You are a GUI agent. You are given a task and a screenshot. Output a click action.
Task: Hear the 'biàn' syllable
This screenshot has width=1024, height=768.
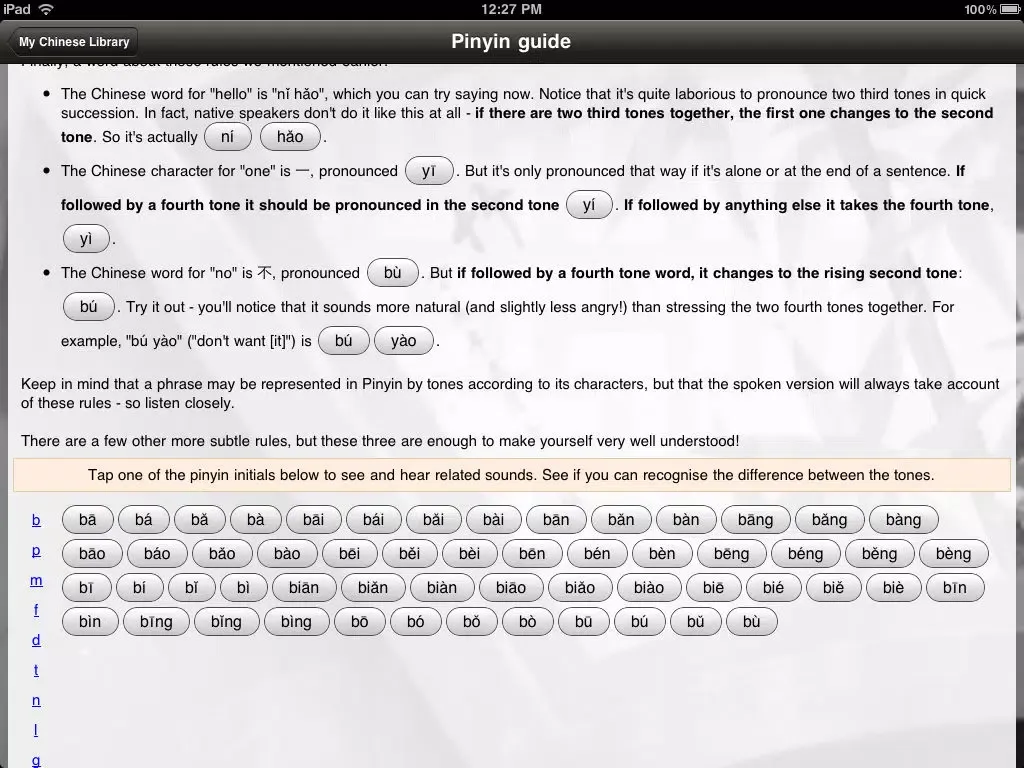point(442,587)
